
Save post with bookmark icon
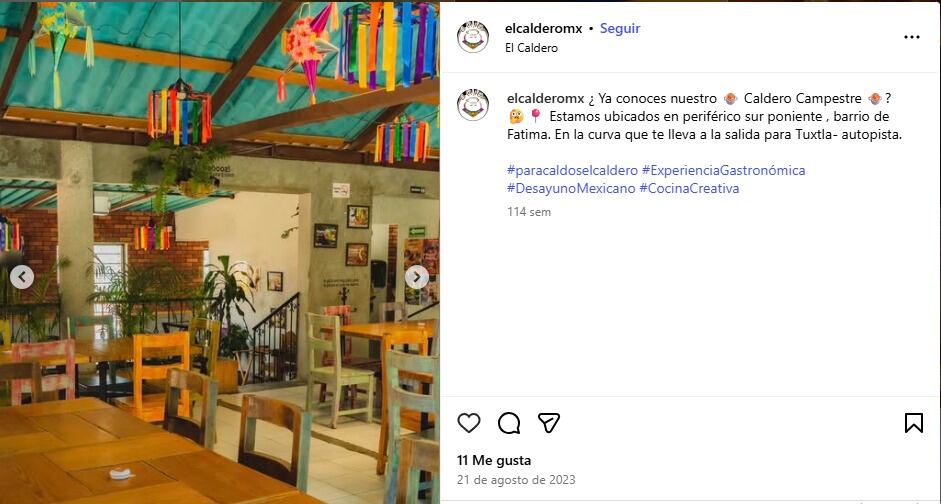tap(913, 423)
